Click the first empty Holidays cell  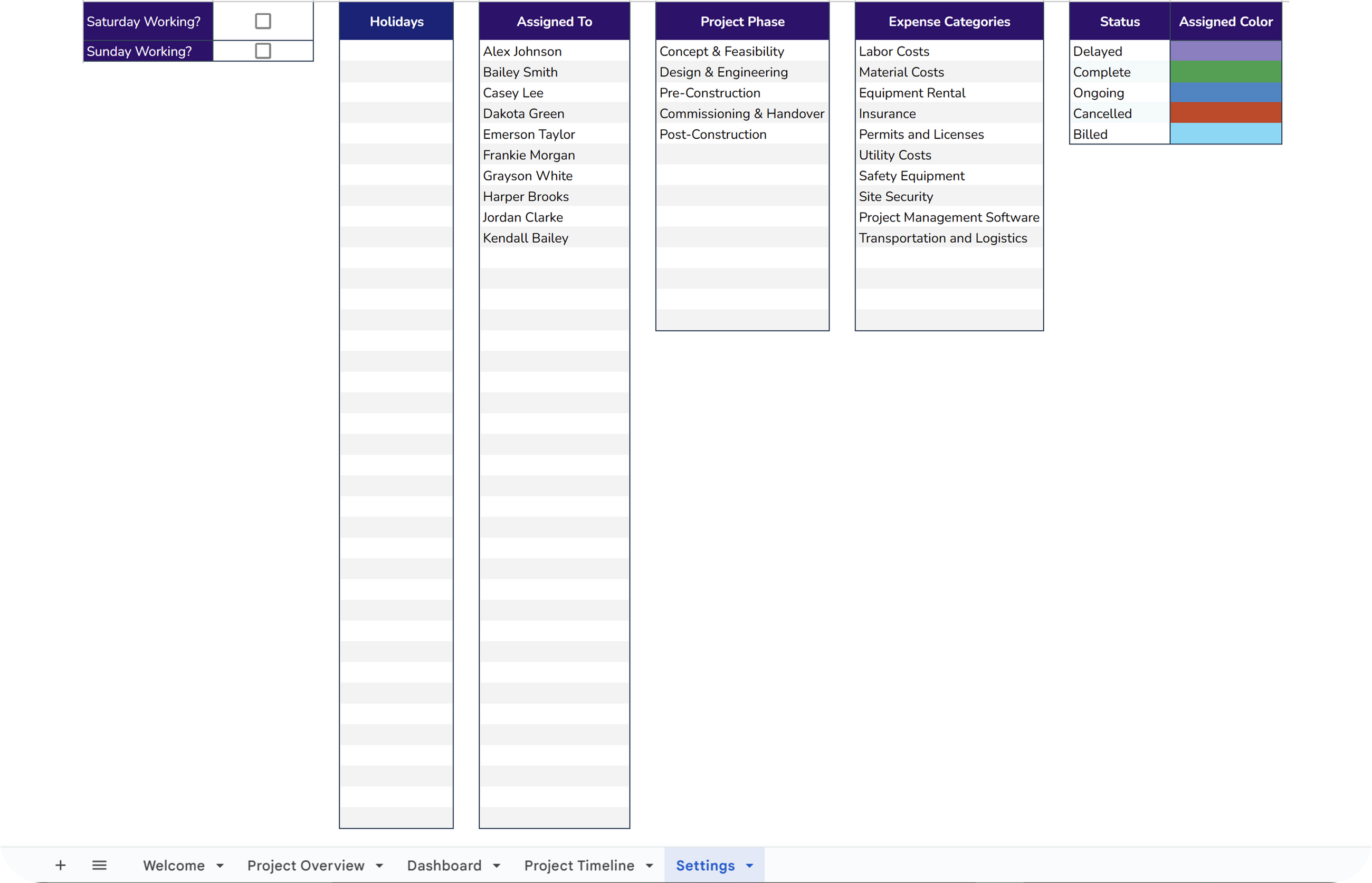396,51
